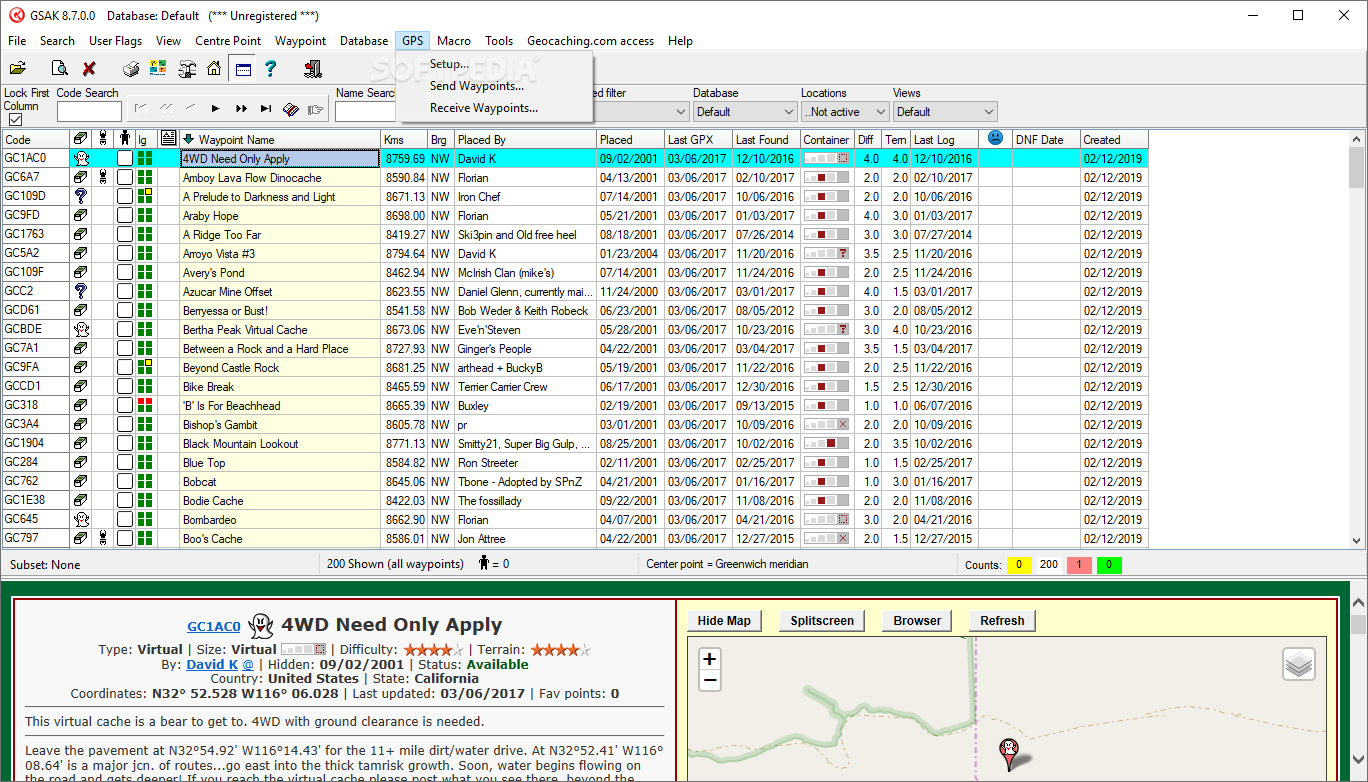The width and height of the screenshot is (1368, 782).
Task: Open the David K owner link
Action: (212, 664)
